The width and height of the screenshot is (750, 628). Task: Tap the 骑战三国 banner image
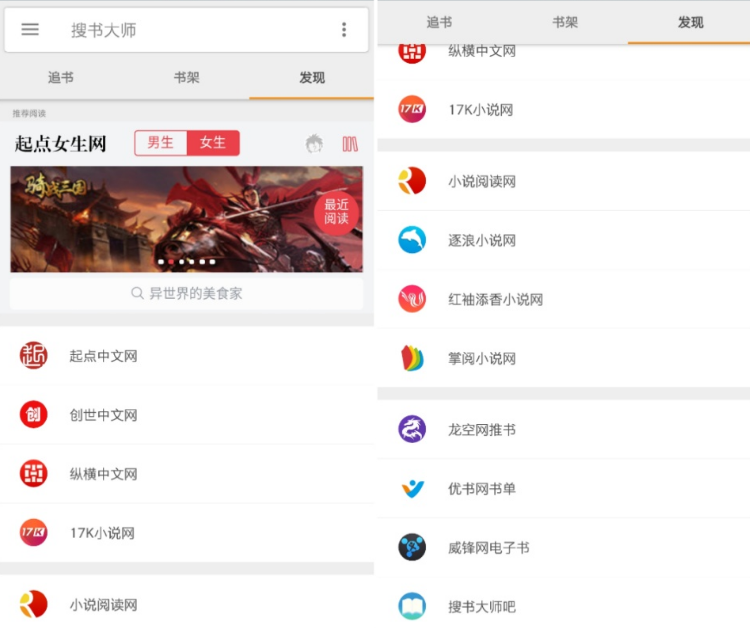pos(187,219)
